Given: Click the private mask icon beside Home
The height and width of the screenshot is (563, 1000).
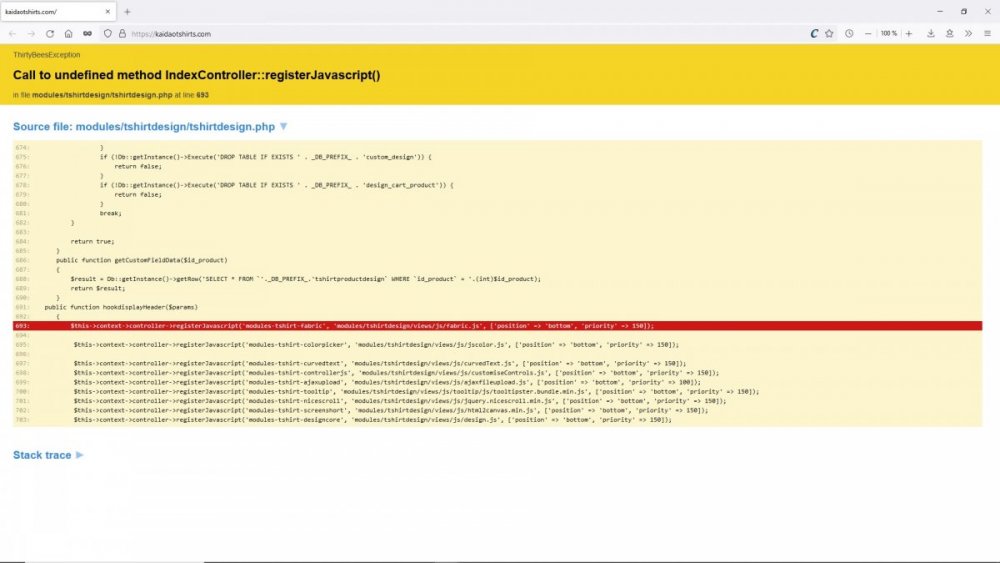Looking at the screenshot, I should [87, 34].
